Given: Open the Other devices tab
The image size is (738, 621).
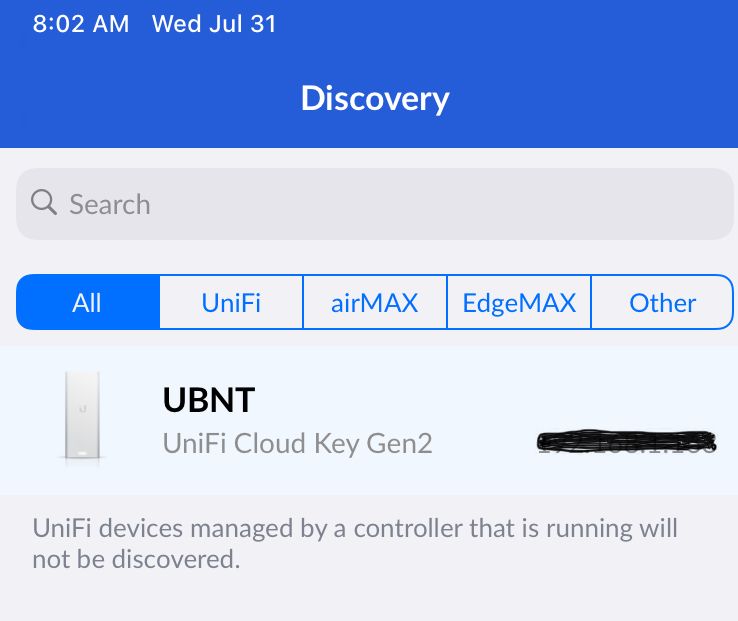Looking at the screenshot, I should point(663,303).
